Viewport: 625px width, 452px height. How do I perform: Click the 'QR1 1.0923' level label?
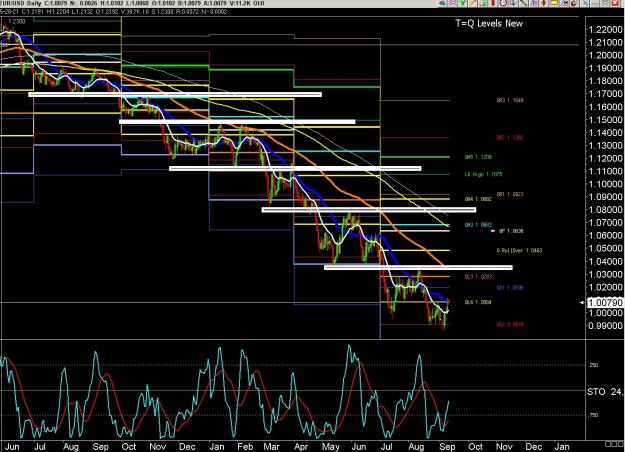510,194
